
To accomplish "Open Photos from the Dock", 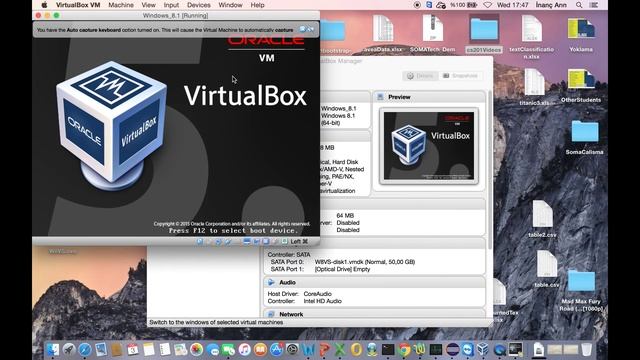I will 196,349.
